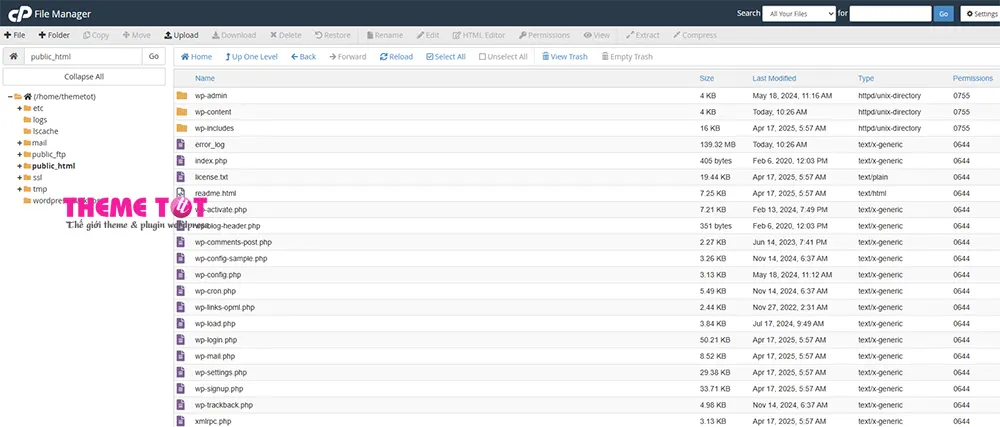Screen dimensions: 1000x427
Task: Click the wp-admin folder icon
Action: (x=182, y=96)
